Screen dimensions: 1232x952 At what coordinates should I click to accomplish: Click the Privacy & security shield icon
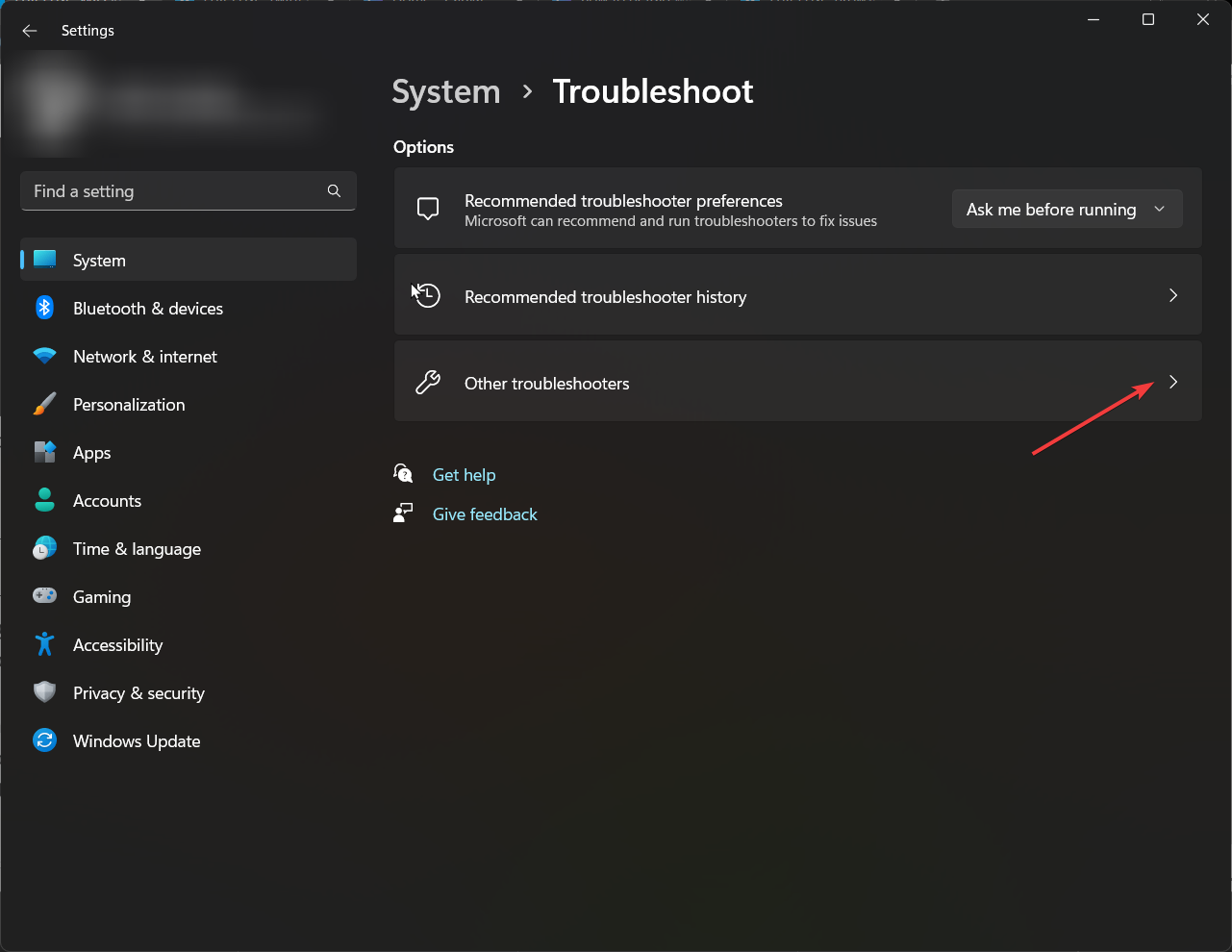(x=45, y=692)
